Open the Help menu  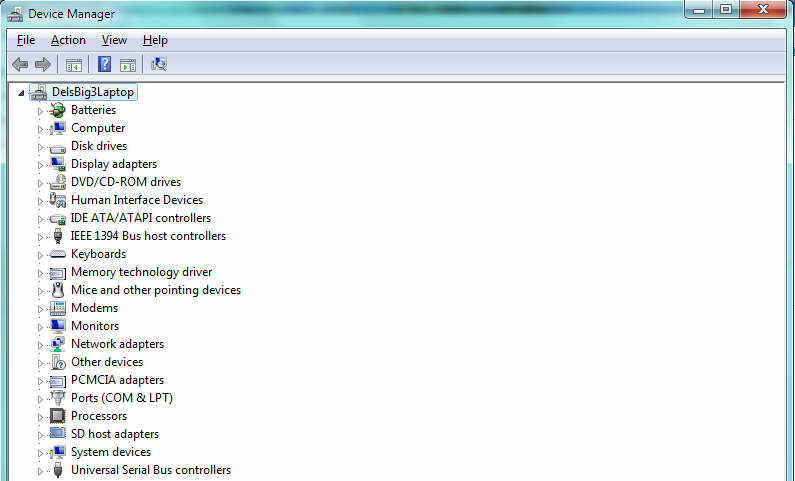[155, 40]
